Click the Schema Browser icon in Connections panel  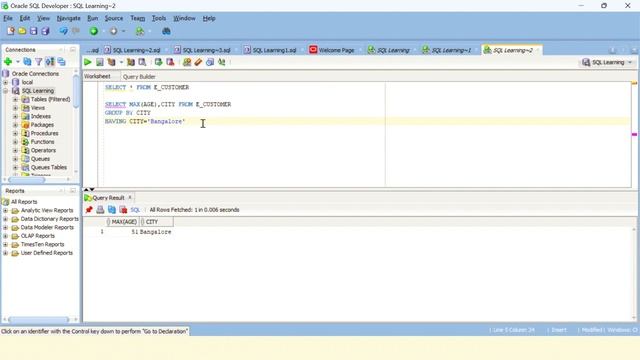pyautogui.click(x=50, y=62)
